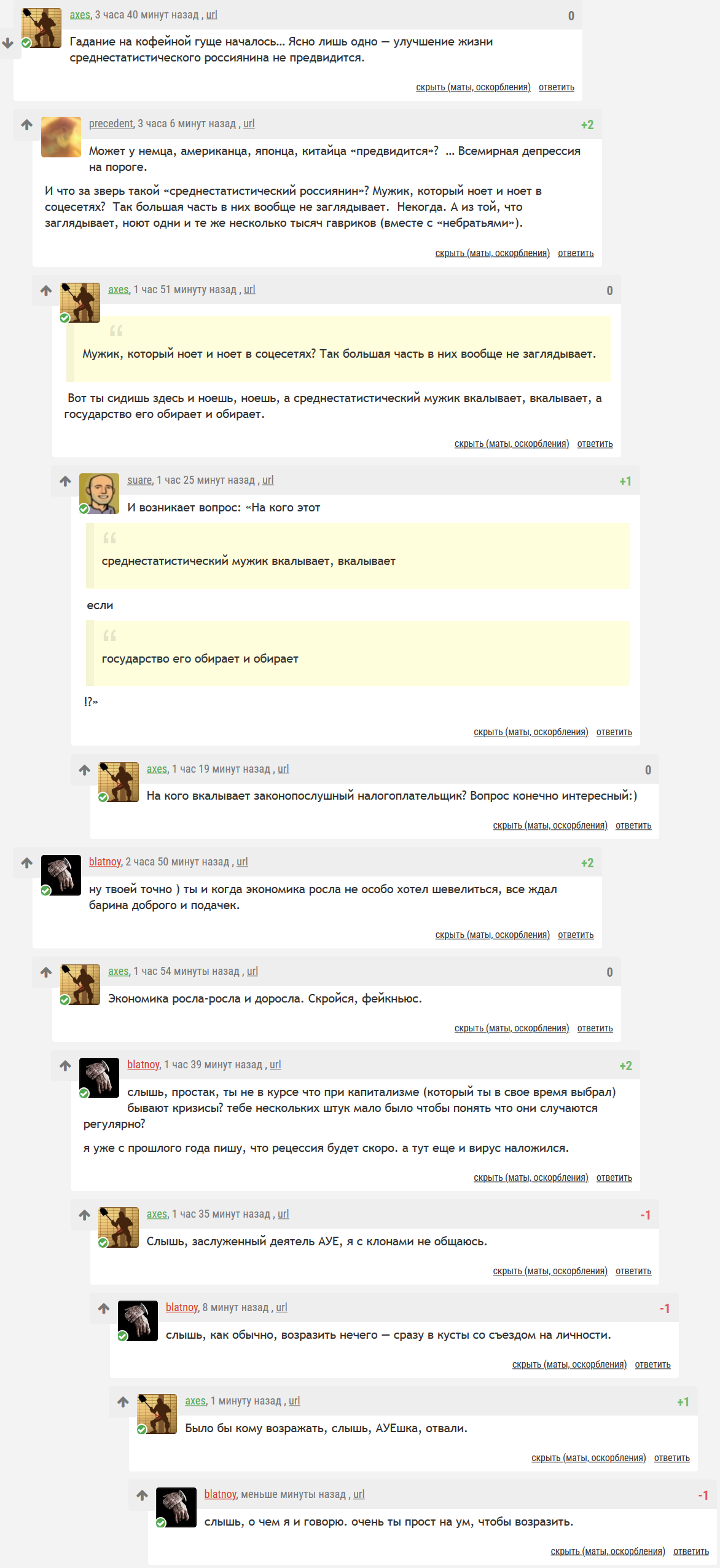Viewport: 720px width, 1568px height.
Task: Open url link of blatnoy 1 час 39 минут comment
Action: 275,1065
